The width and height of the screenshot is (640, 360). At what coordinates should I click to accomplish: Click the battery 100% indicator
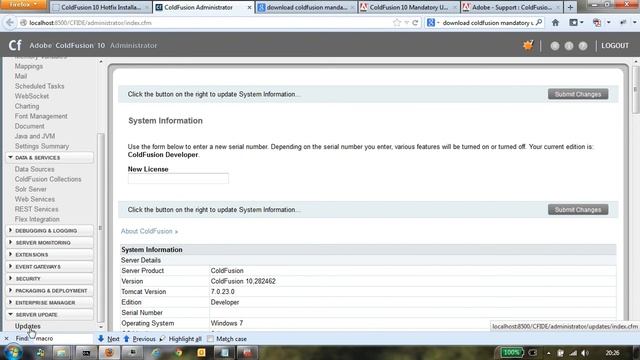[x=511, y=352]
